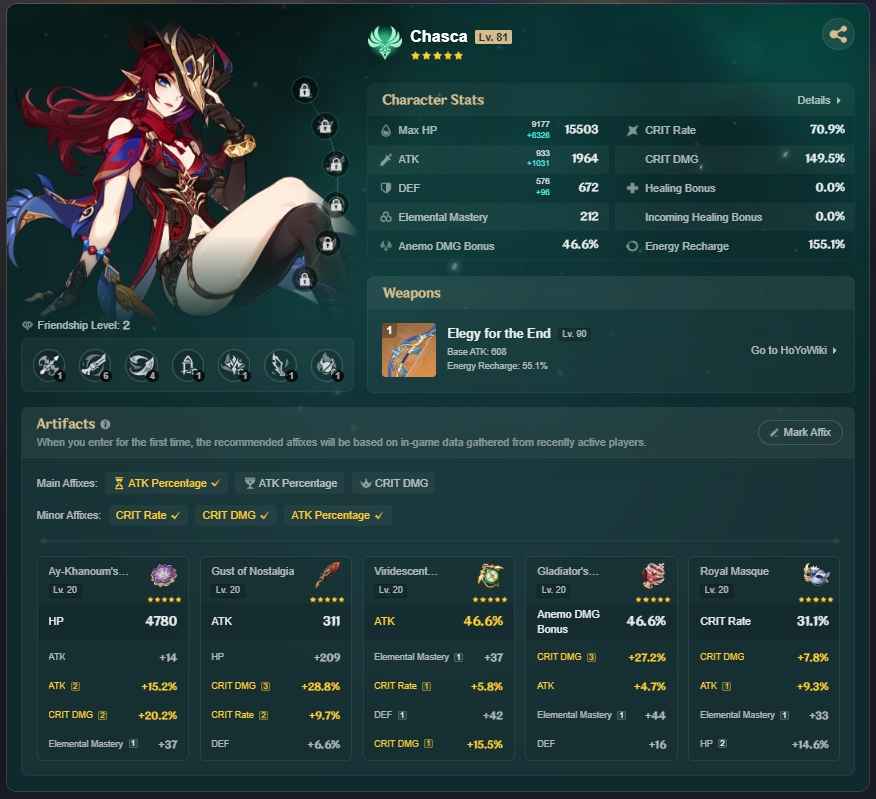Click the Elegy for the End weapon icon
Image resolution: width=876 pixels, height=799 pixels.
[x=408, y=350]
